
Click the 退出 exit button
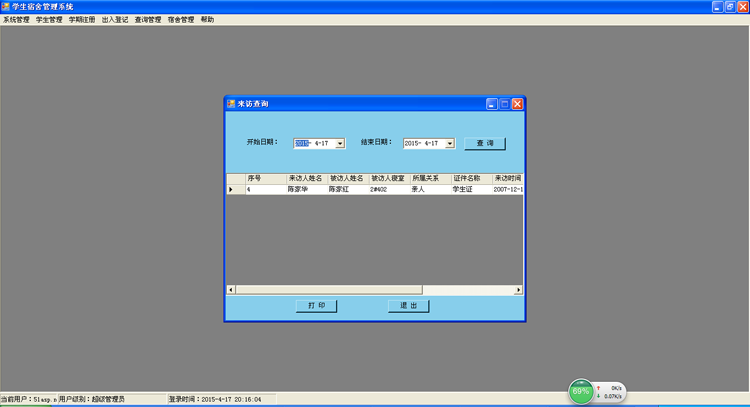click(x=408, y=306)
